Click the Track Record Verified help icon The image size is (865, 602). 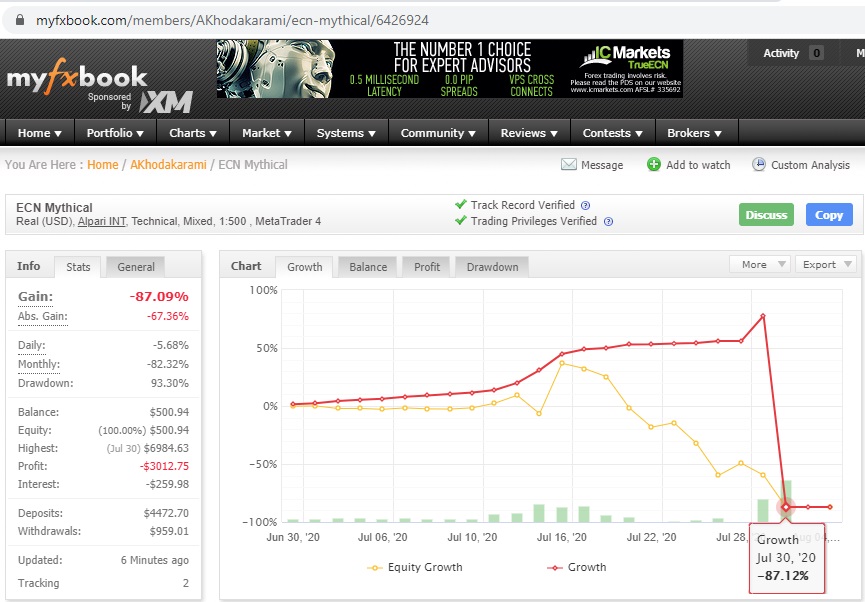pos(585,205)
